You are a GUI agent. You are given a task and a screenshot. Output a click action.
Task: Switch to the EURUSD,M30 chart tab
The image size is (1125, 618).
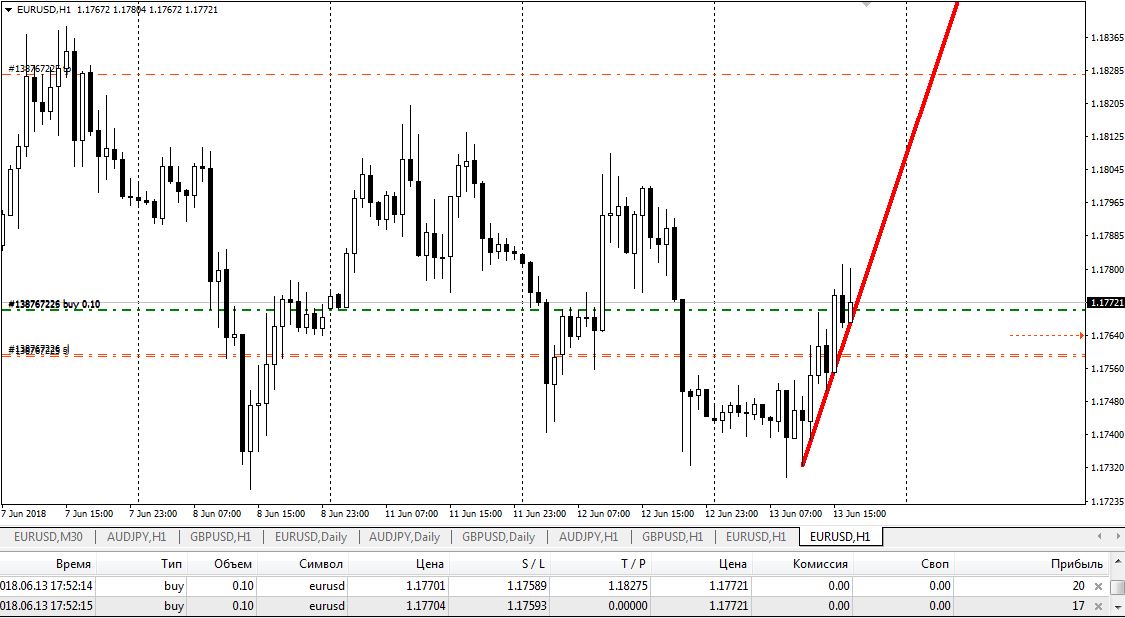tap(48, 536)
